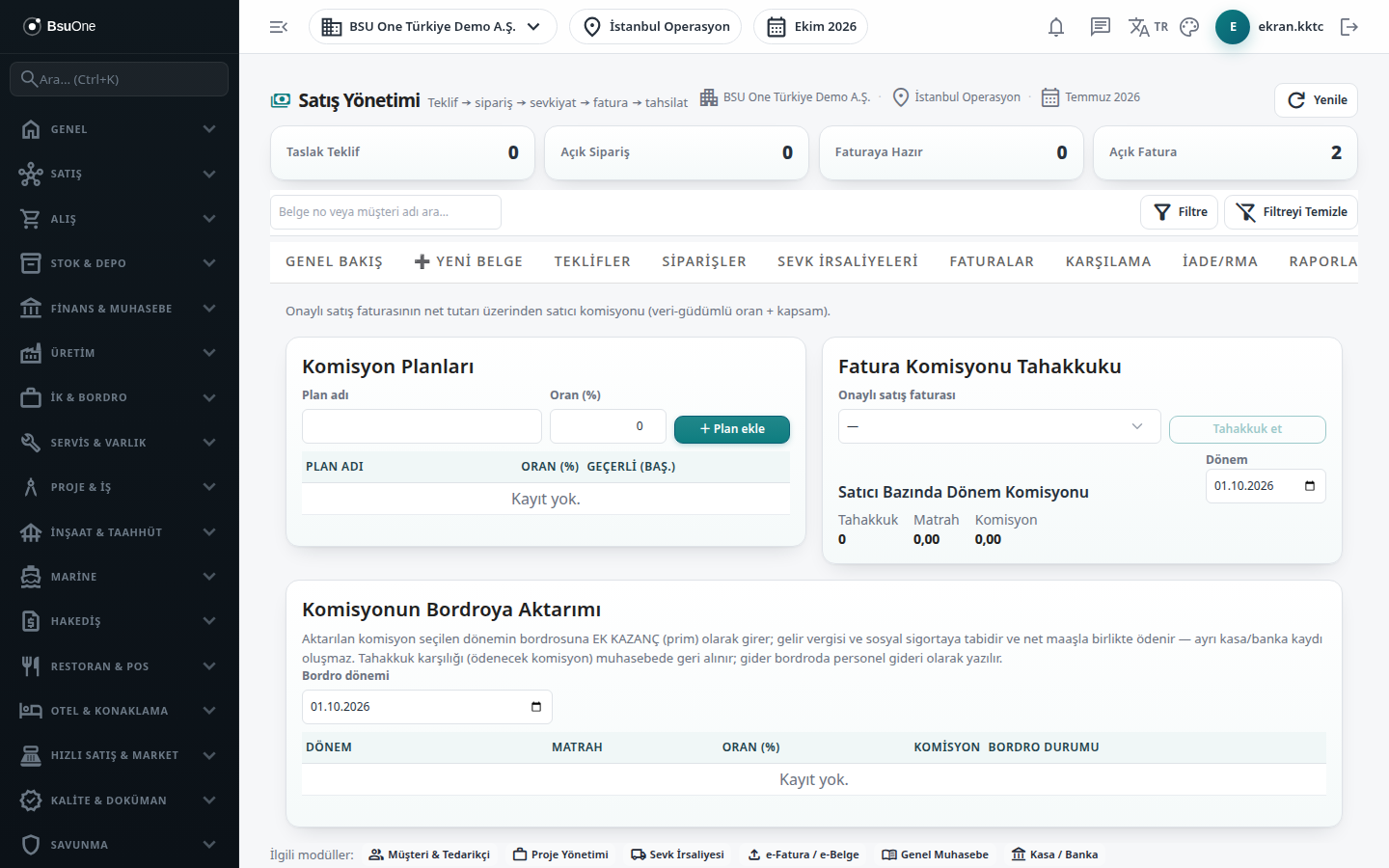The width and height of the screenshot is (1389, 868).
Task: Open company selector BSU One Türkiye Demo A.Ş.
Action: click(433, 27)
